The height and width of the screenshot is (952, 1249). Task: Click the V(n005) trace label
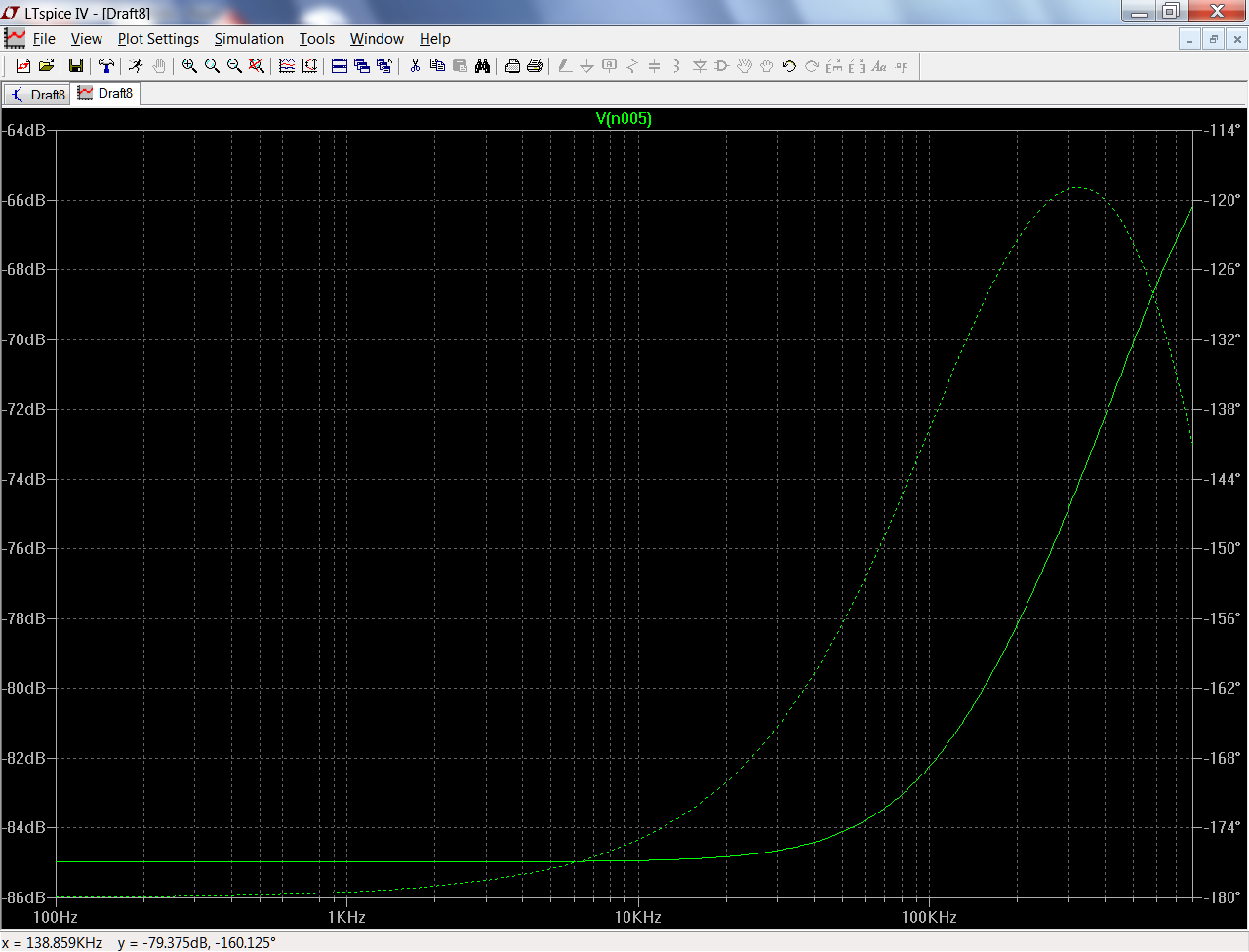[624, 119]
